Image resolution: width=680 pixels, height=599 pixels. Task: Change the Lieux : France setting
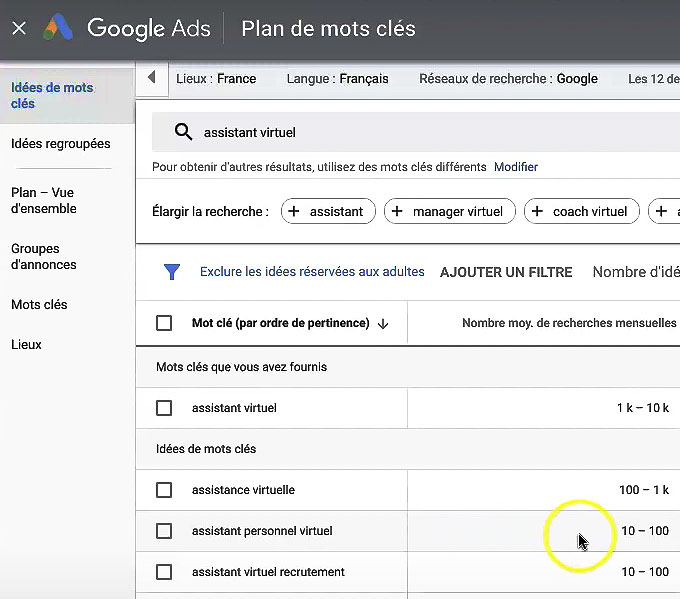[x=216, y=79]
